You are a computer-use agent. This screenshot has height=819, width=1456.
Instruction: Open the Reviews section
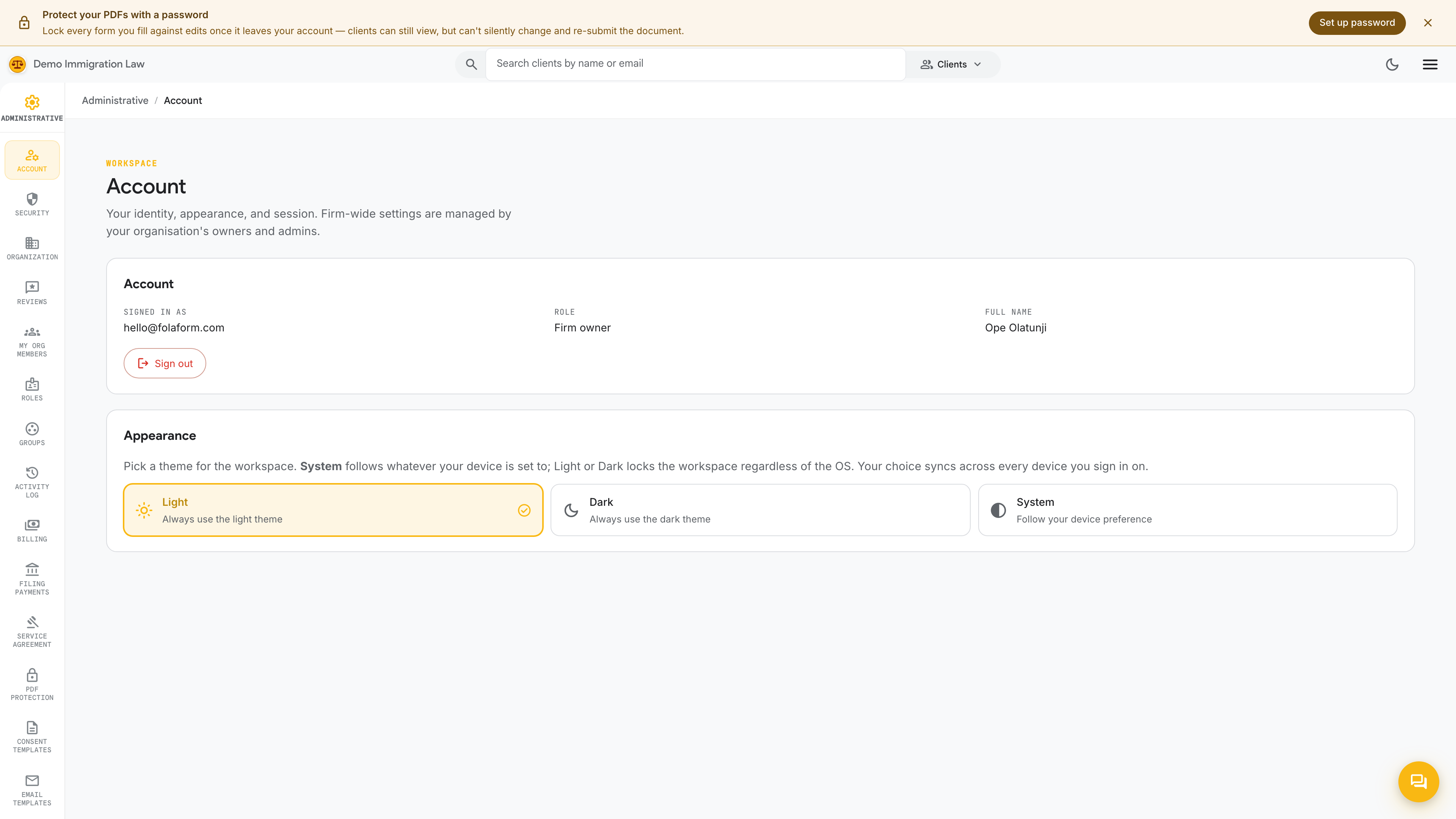point(32,293)
